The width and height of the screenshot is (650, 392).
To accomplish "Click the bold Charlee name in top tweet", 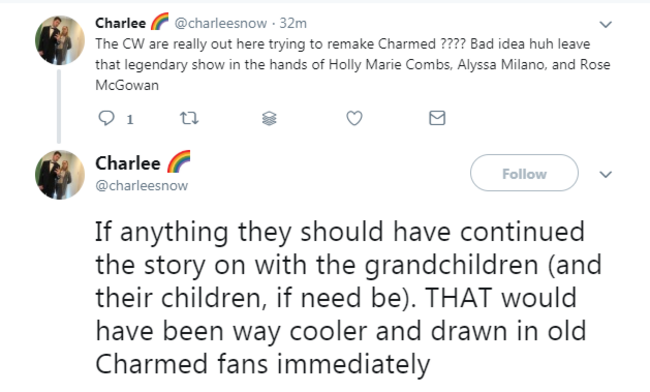I will click(x=121, y=23).
